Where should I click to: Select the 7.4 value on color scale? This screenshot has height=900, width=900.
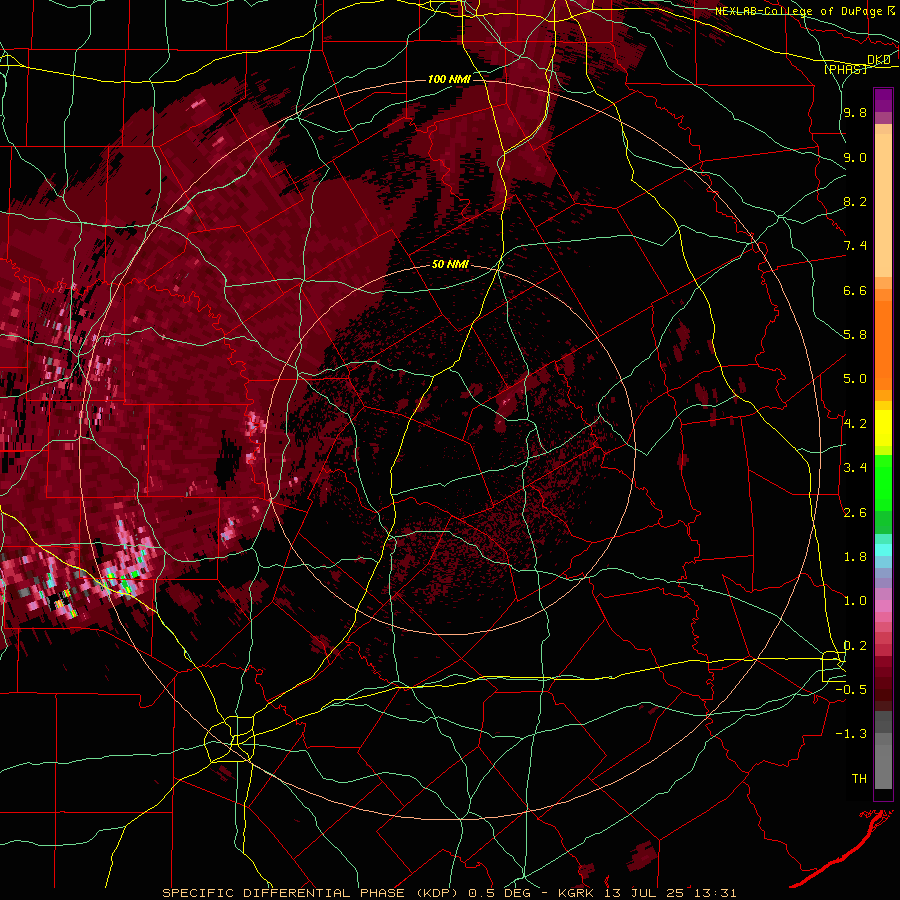pos(855,246)
